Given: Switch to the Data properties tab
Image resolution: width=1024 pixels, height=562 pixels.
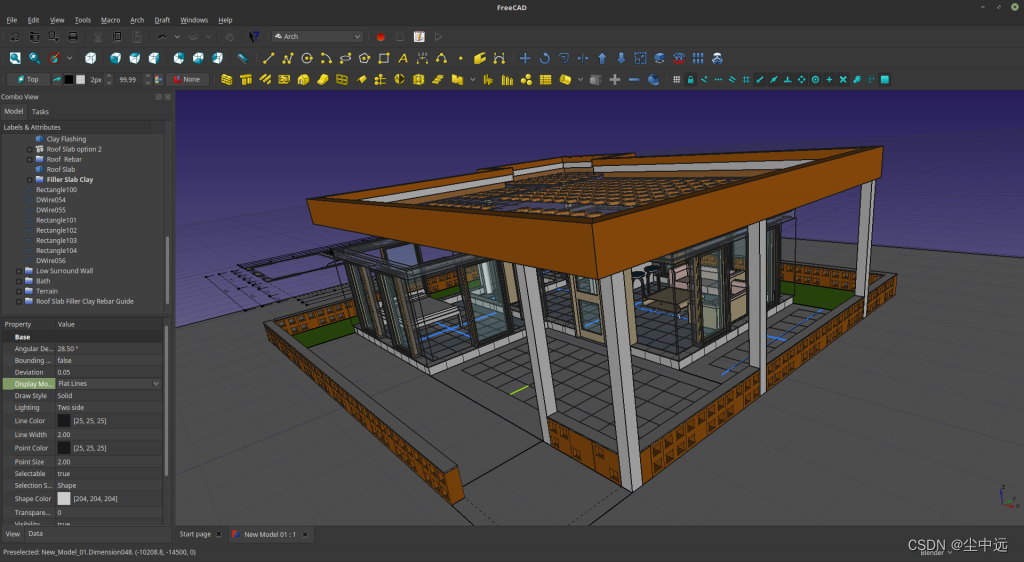Looking at the screenshot, I should 36,534.
